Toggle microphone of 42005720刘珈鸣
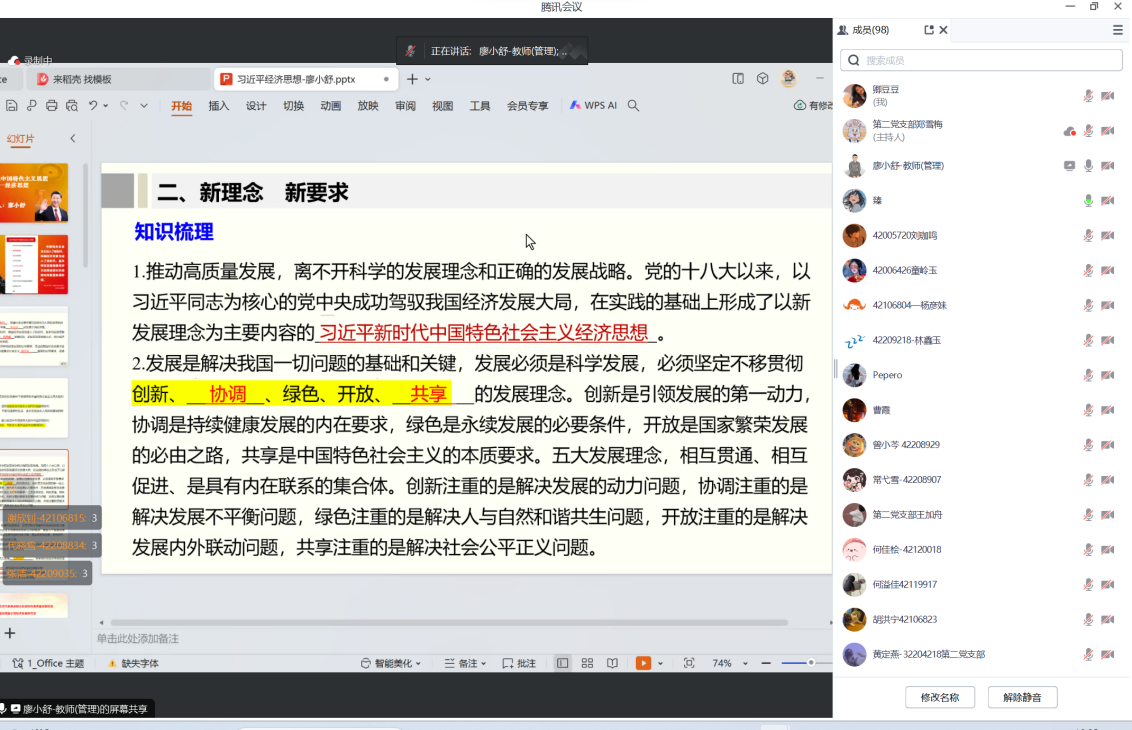Screen dimensions: 1132x730 click(1088, 235)
